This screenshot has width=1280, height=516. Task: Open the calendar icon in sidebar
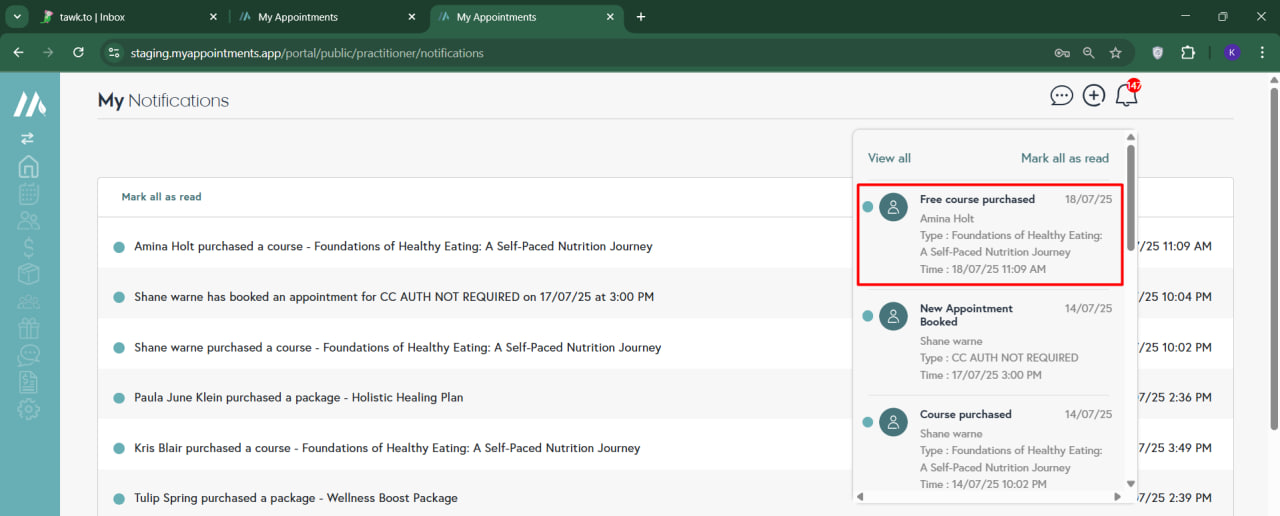pyautogui.click(x=28, y=194)
